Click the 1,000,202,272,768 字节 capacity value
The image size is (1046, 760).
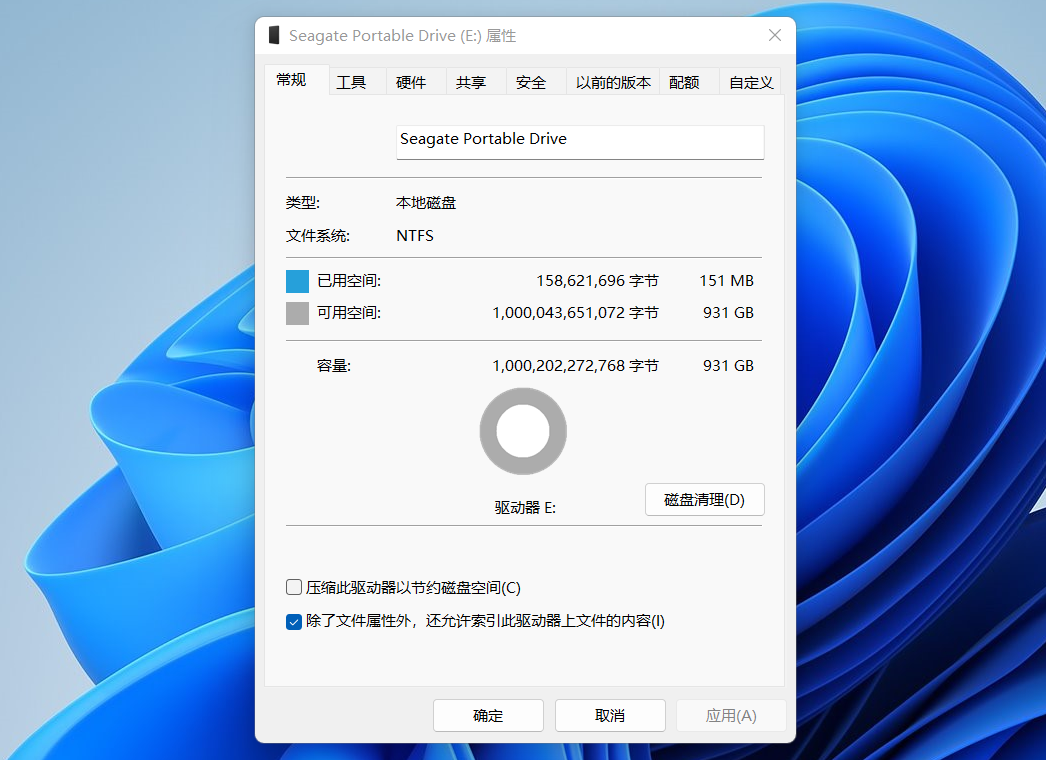pos(575,366)
